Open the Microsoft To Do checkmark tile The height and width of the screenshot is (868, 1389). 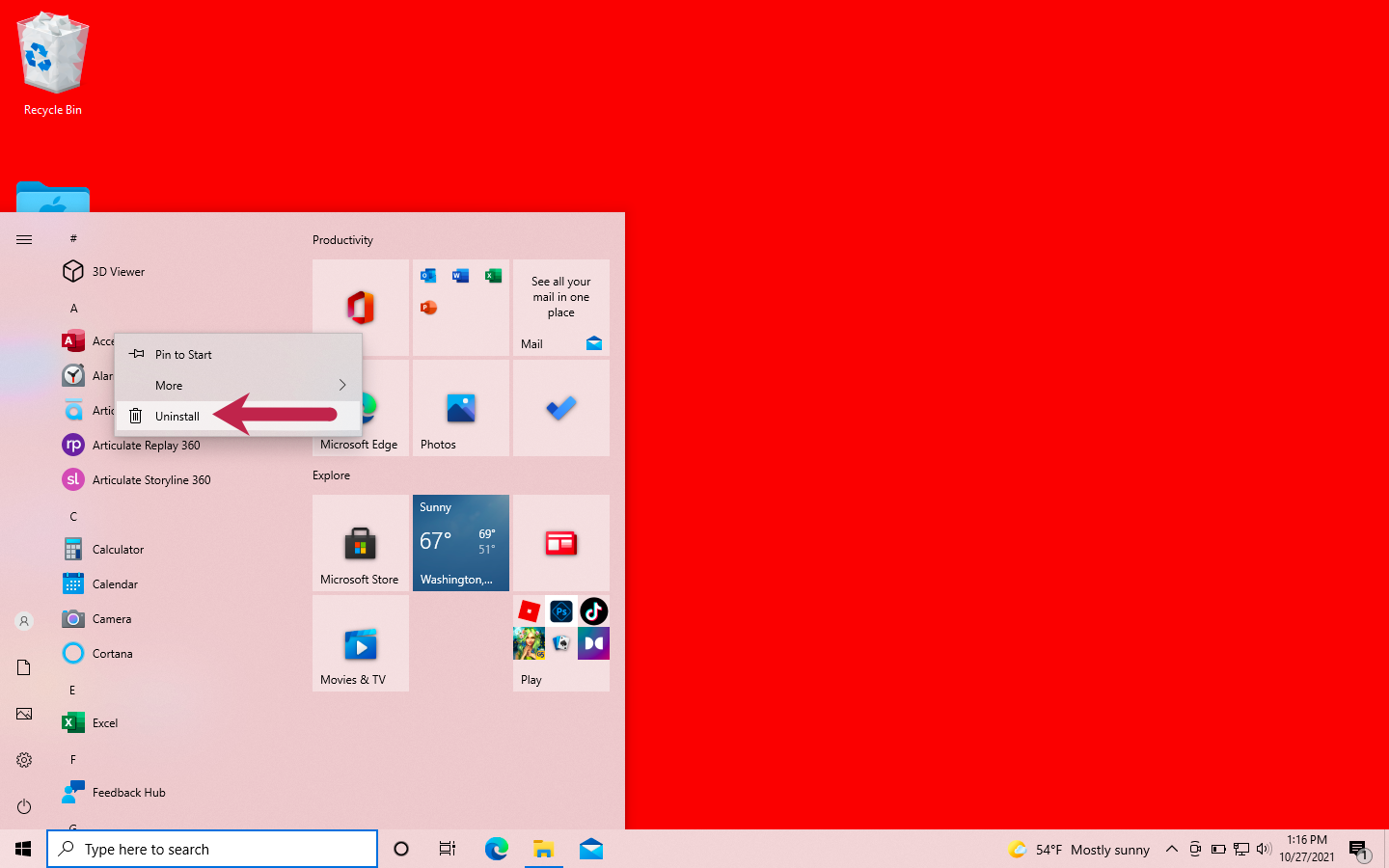point(561,408)
